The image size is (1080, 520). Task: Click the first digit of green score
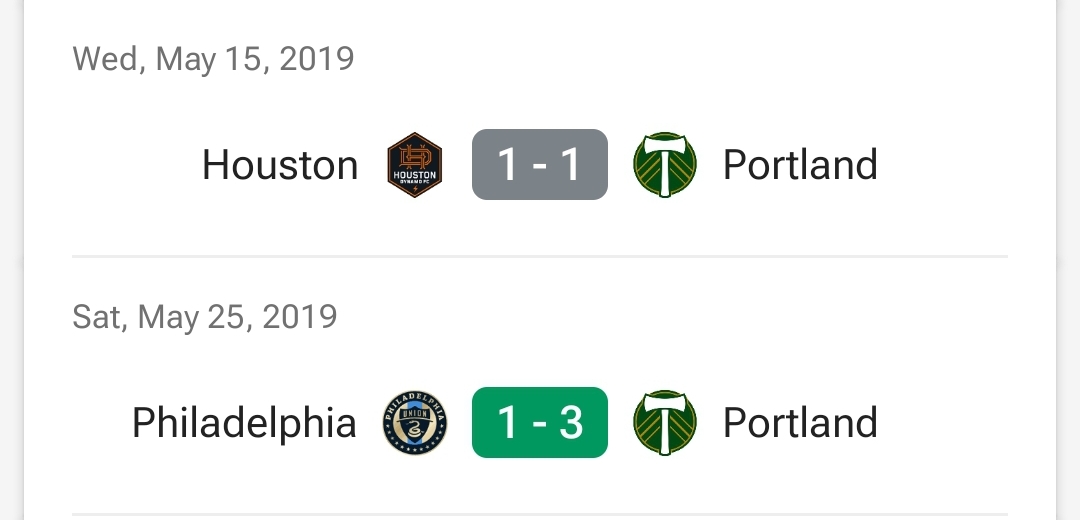(x=508, y=423)
